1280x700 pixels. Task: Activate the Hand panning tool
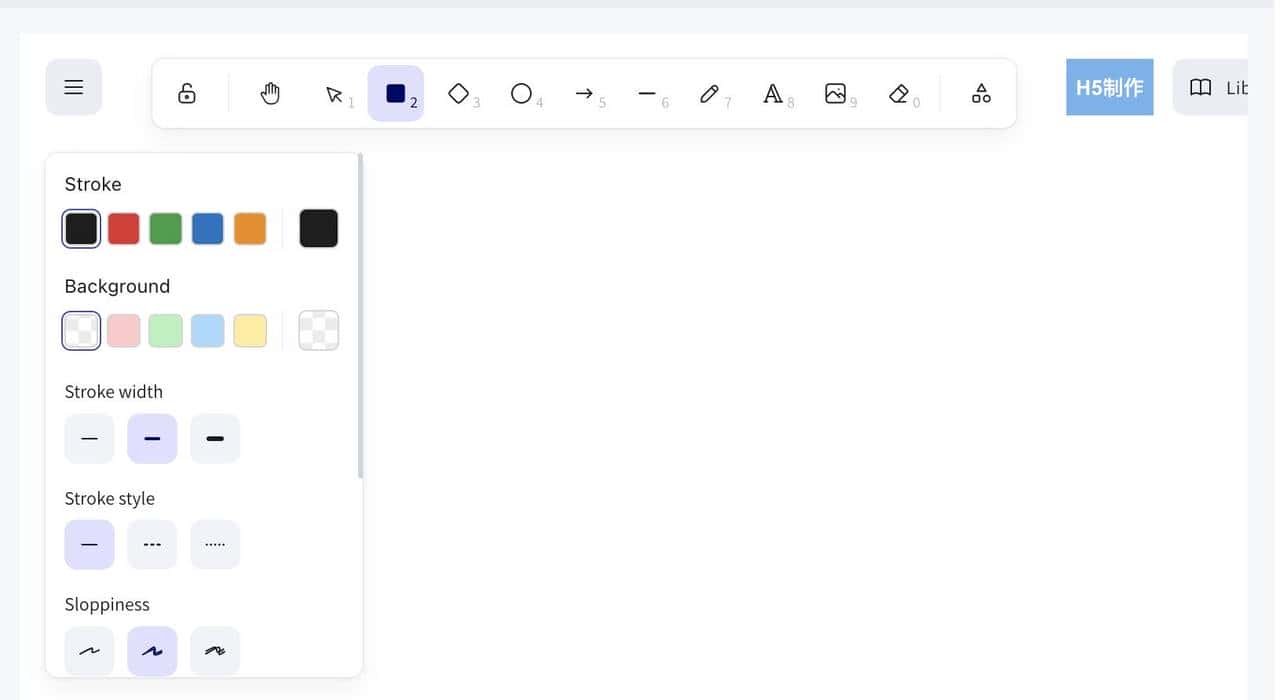270,91
